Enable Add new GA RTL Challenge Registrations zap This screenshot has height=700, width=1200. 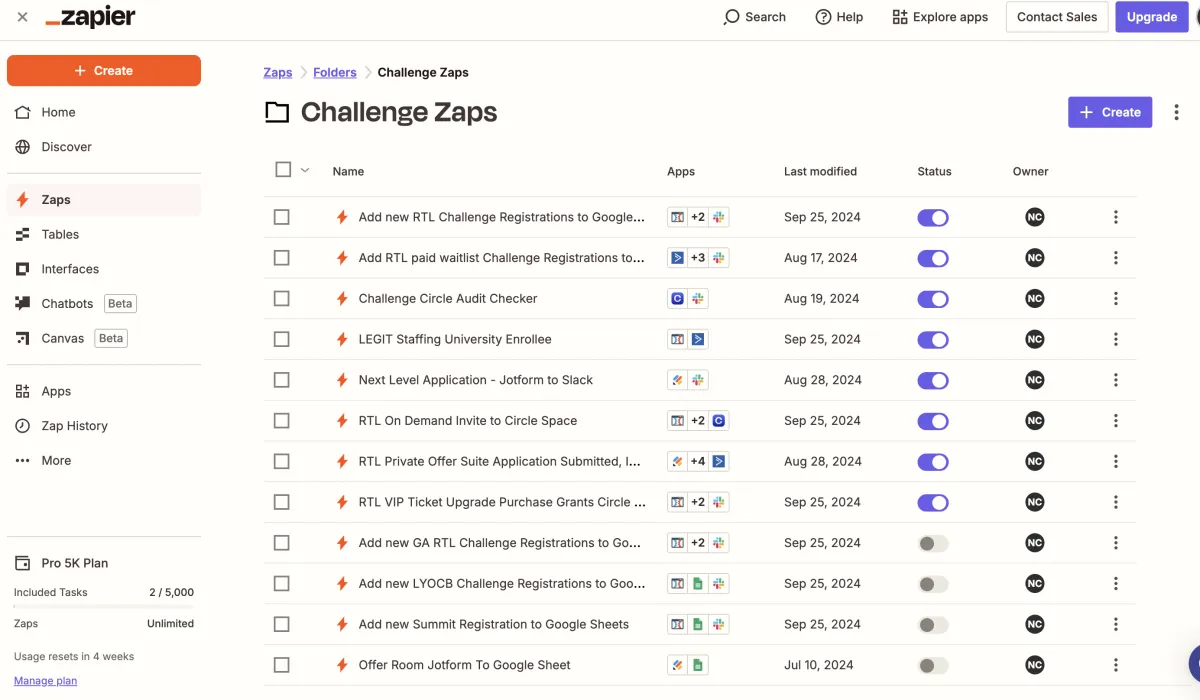[933, 543]
